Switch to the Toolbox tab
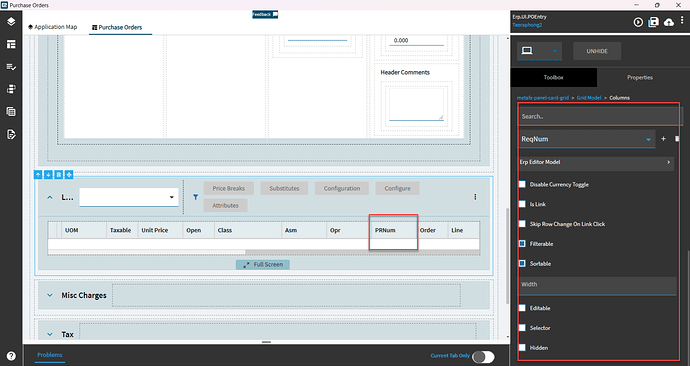Image resolution: width=690 pixels, height=366 pixels. 554,77
